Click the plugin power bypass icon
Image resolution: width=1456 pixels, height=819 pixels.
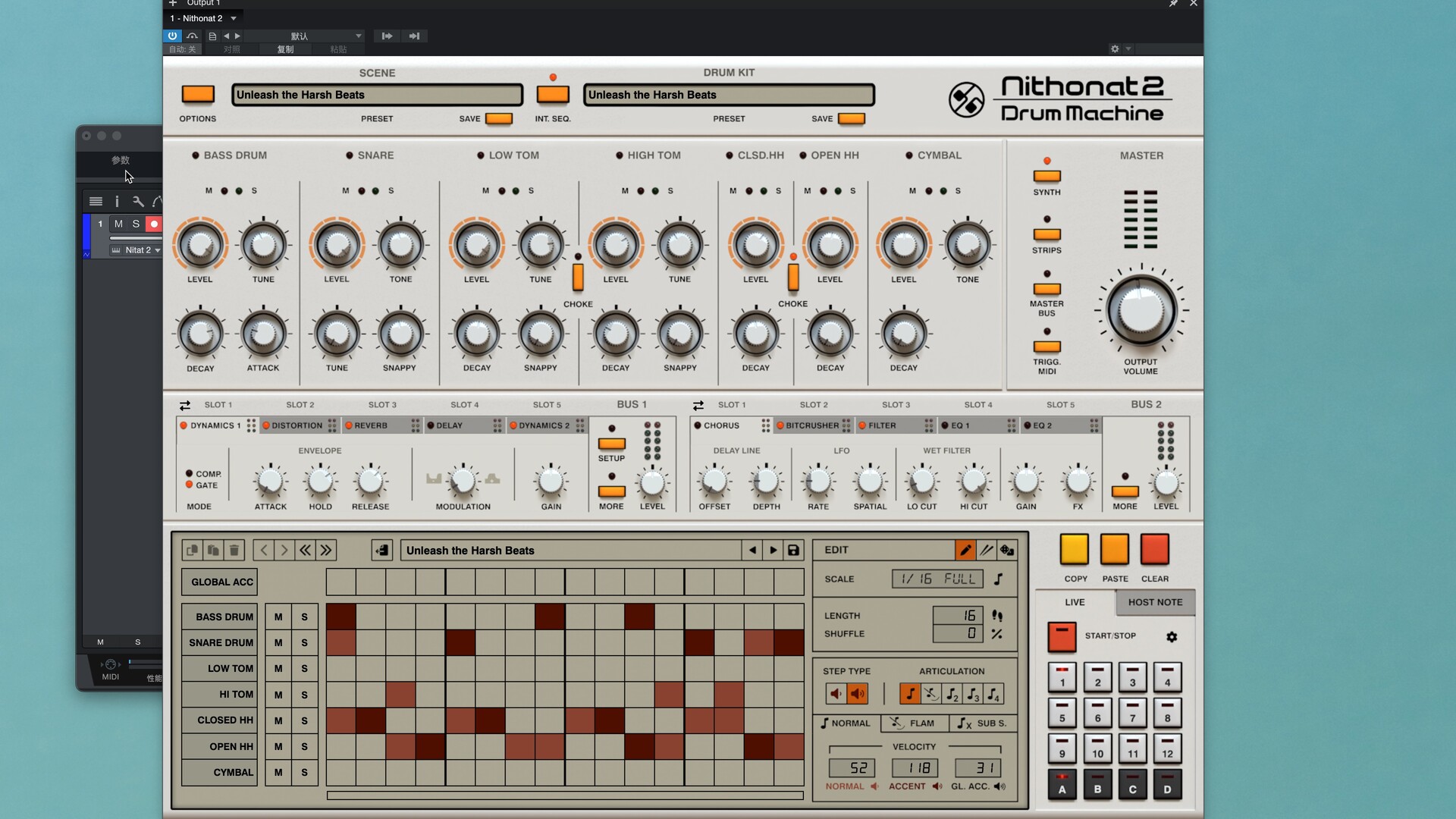click(172, 36)
